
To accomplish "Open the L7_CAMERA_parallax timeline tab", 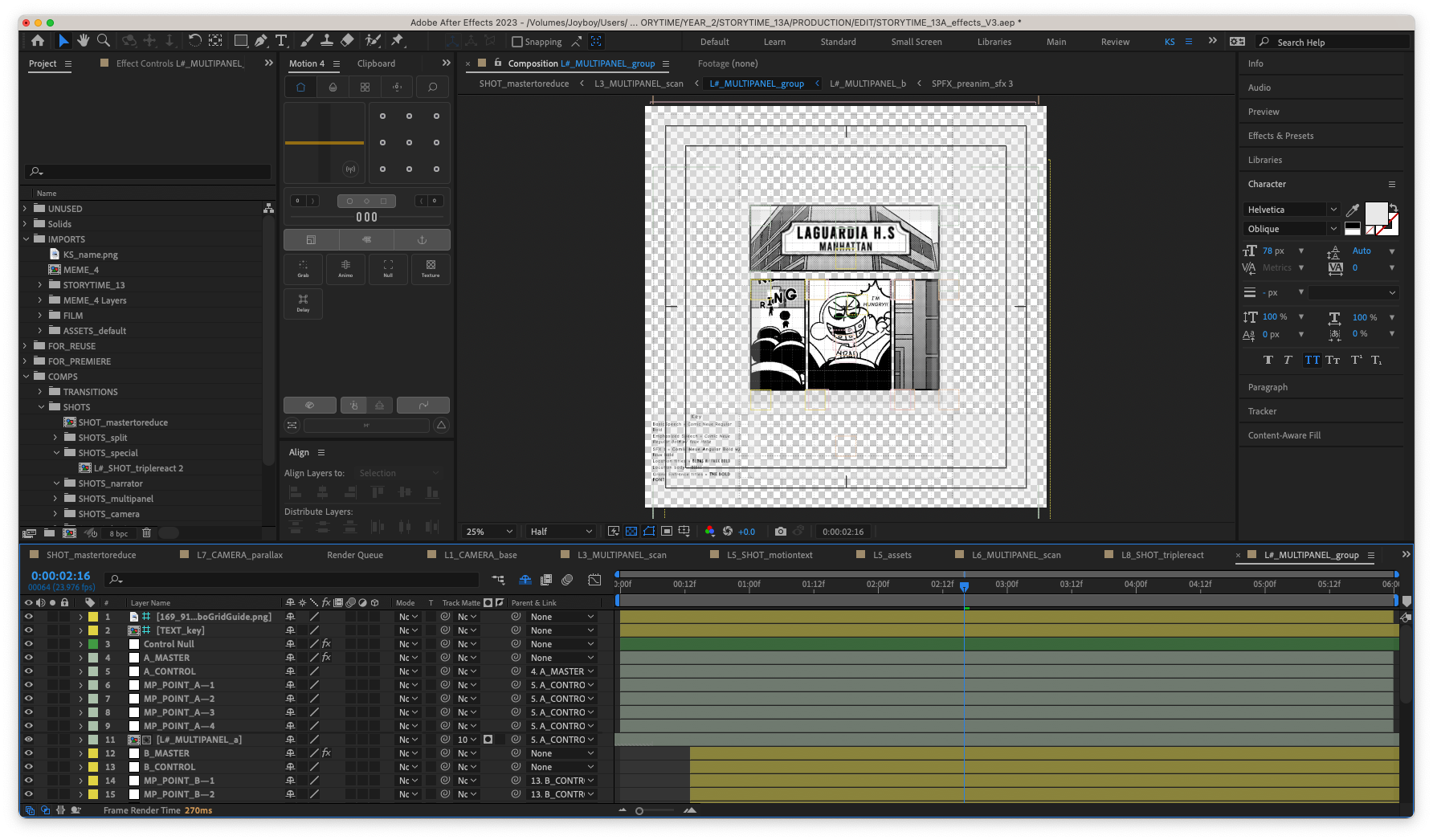I will (239, 555).
